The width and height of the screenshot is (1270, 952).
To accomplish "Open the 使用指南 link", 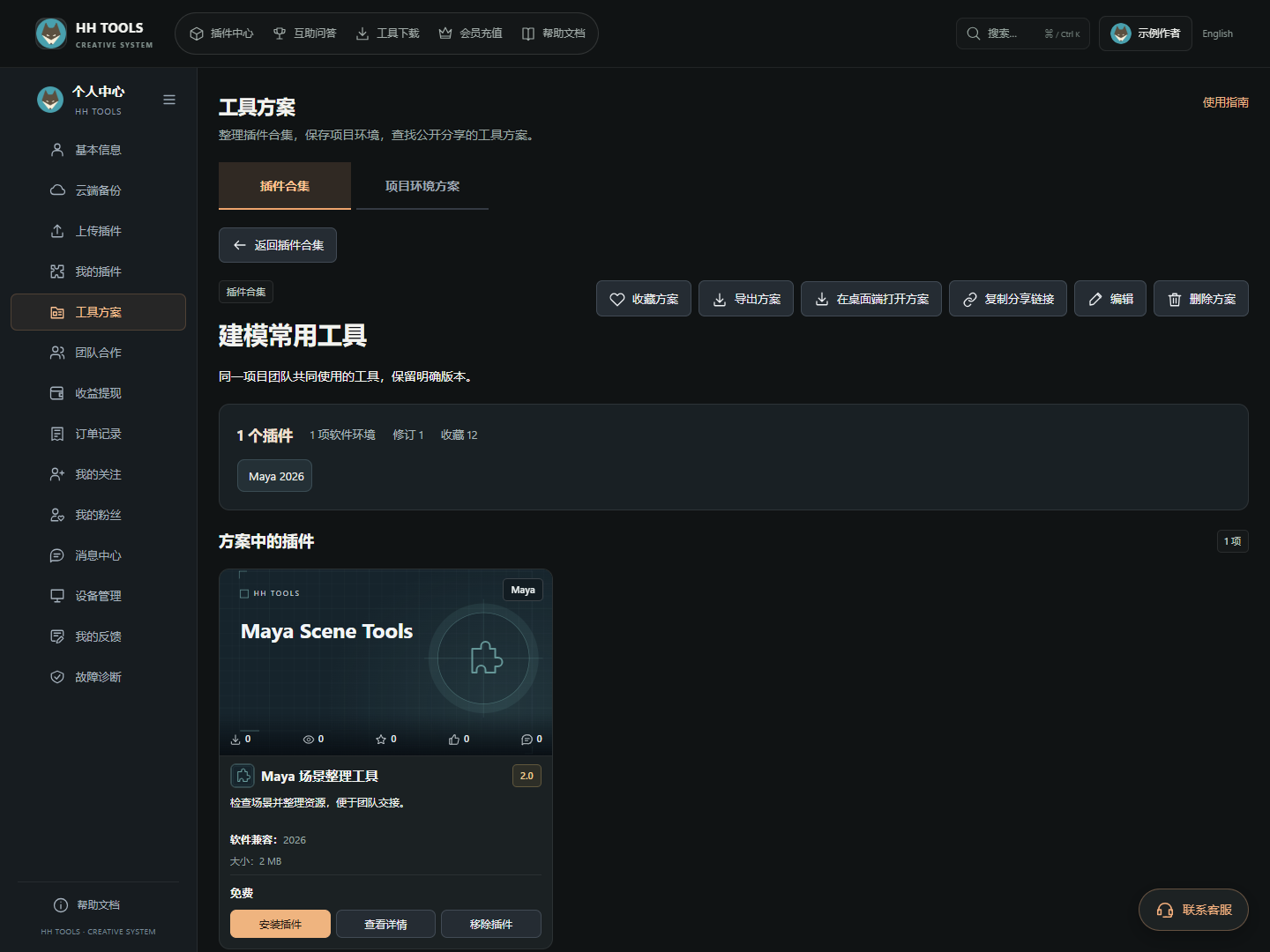I will (x=1225, y=102).
